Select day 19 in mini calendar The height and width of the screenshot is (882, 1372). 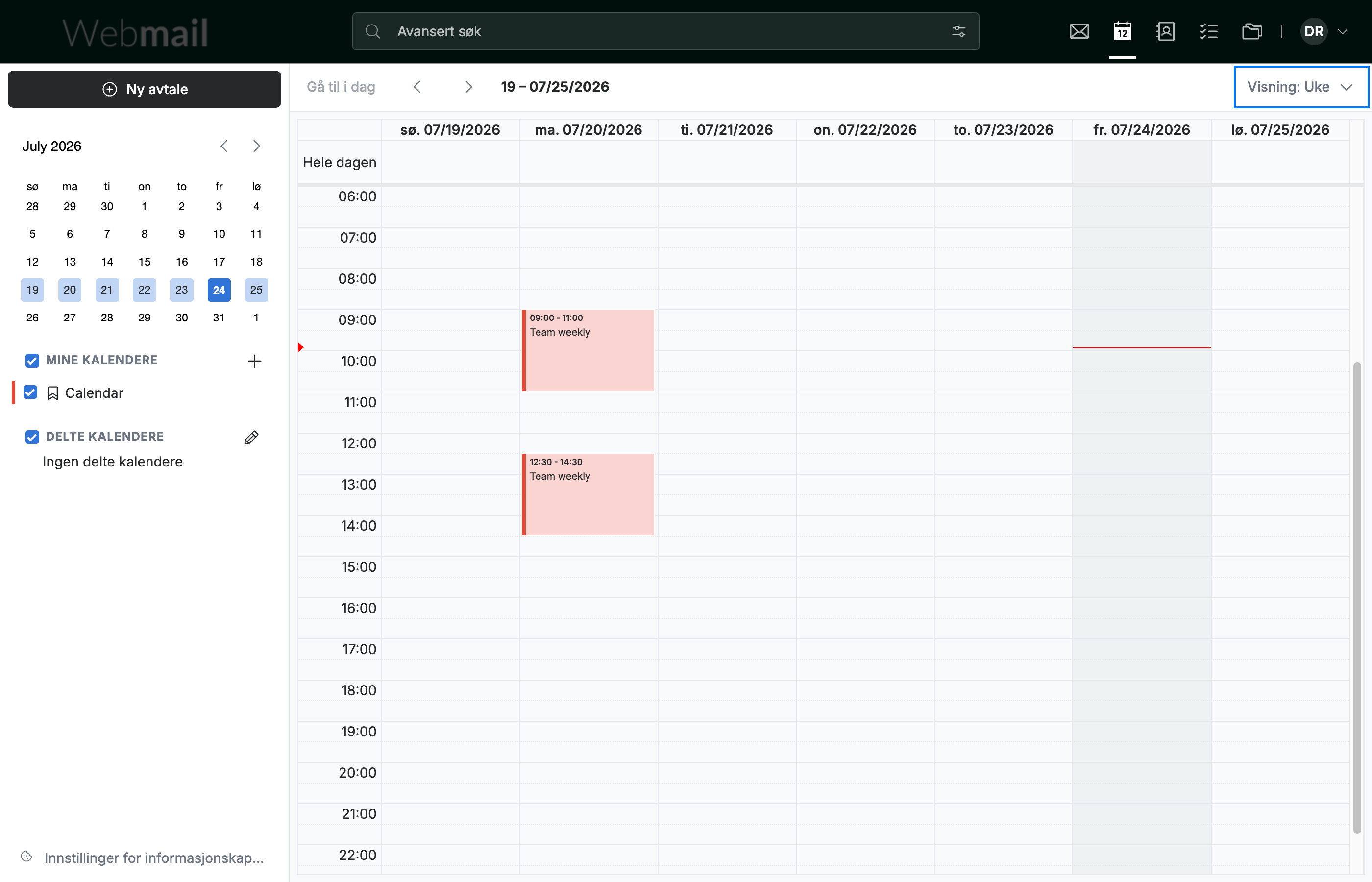tap(33, 290)
